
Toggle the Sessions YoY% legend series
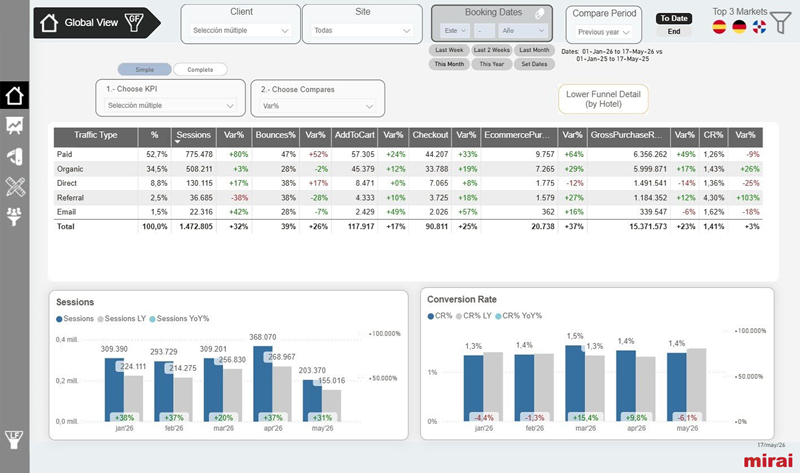click(x=179, y=318)
